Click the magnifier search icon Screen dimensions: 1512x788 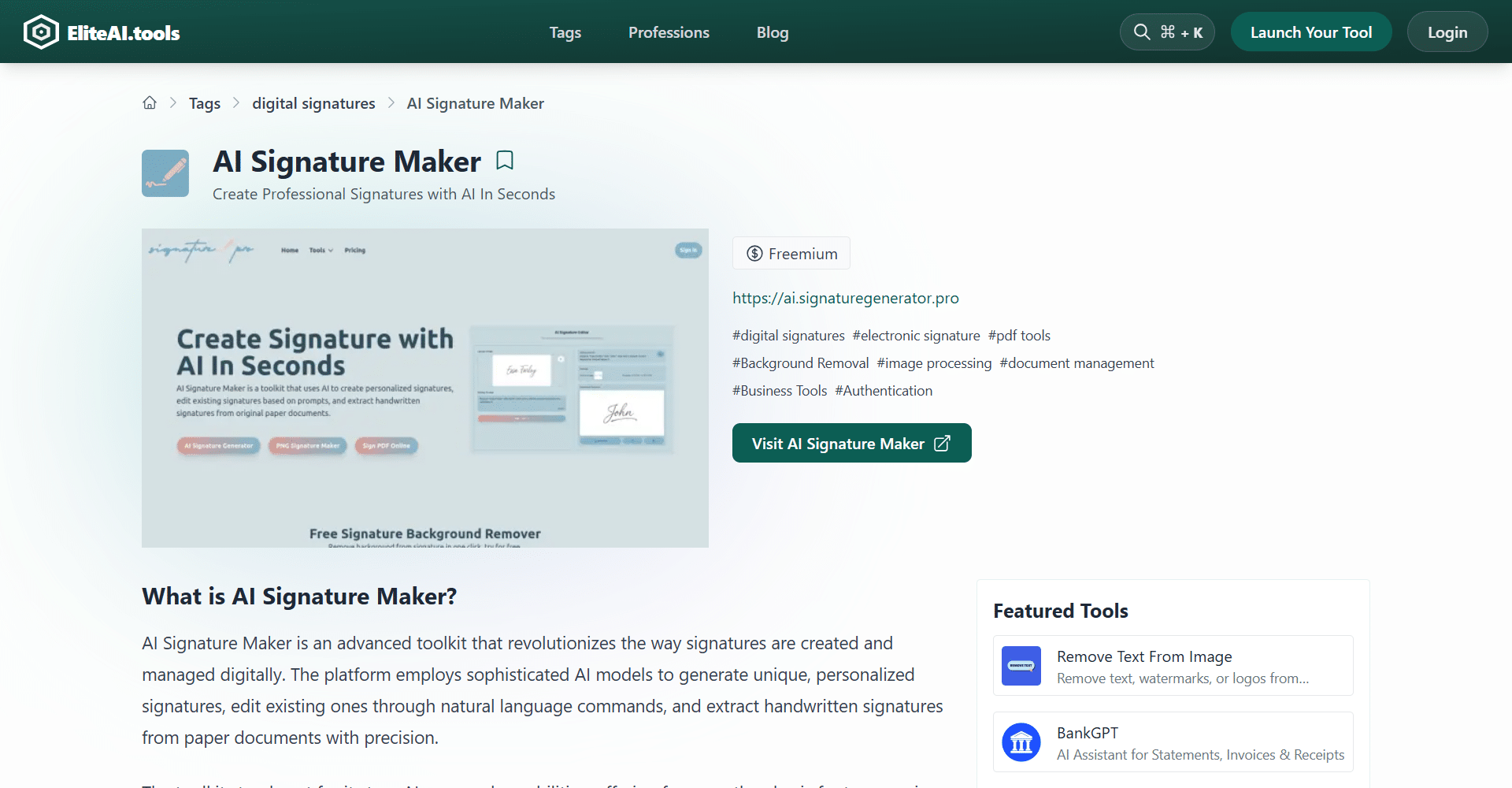(x=1141, y=32)
